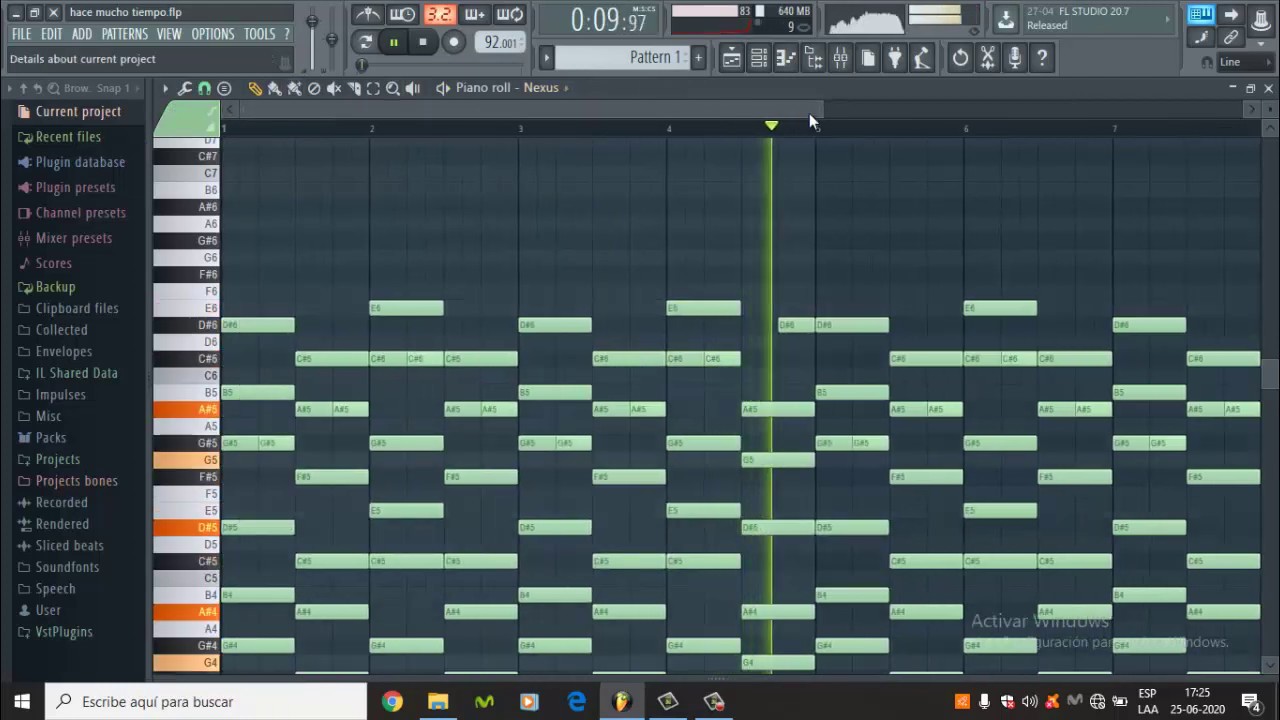Click the one-click recording microphone icon
Screen dimensions: 1280x720
pos(1014,58)
